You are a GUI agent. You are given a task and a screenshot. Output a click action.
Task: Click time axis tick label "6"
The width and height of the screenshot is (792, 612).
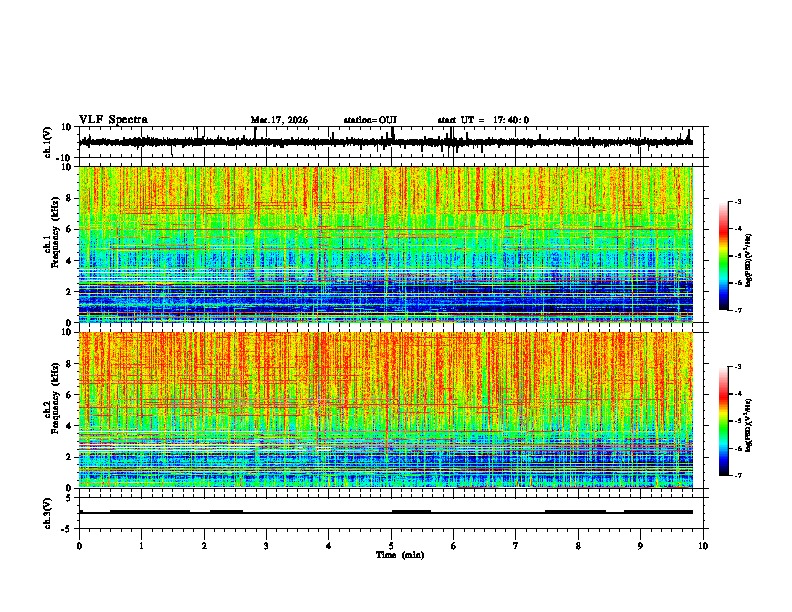pos(453,545)
